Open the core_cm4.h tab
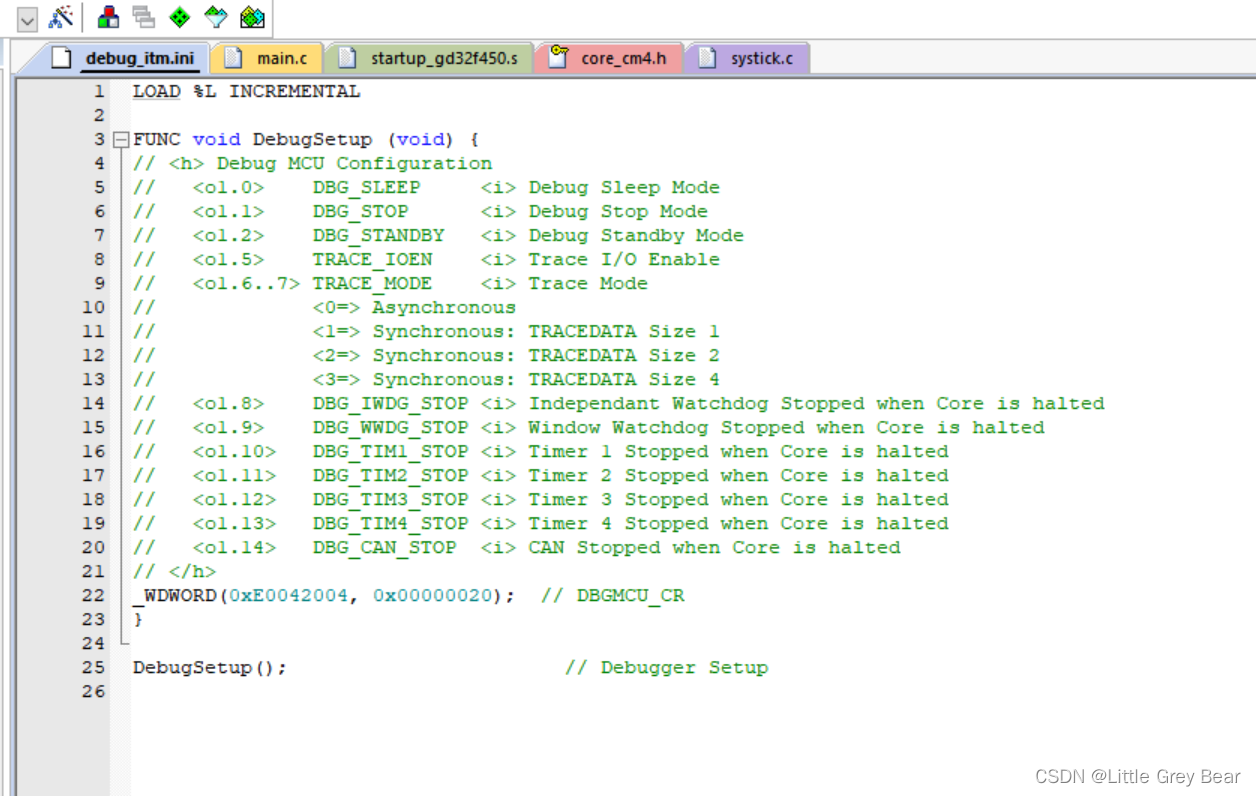The width and height of the screenshot is (1256, 796). coord(610,58)
